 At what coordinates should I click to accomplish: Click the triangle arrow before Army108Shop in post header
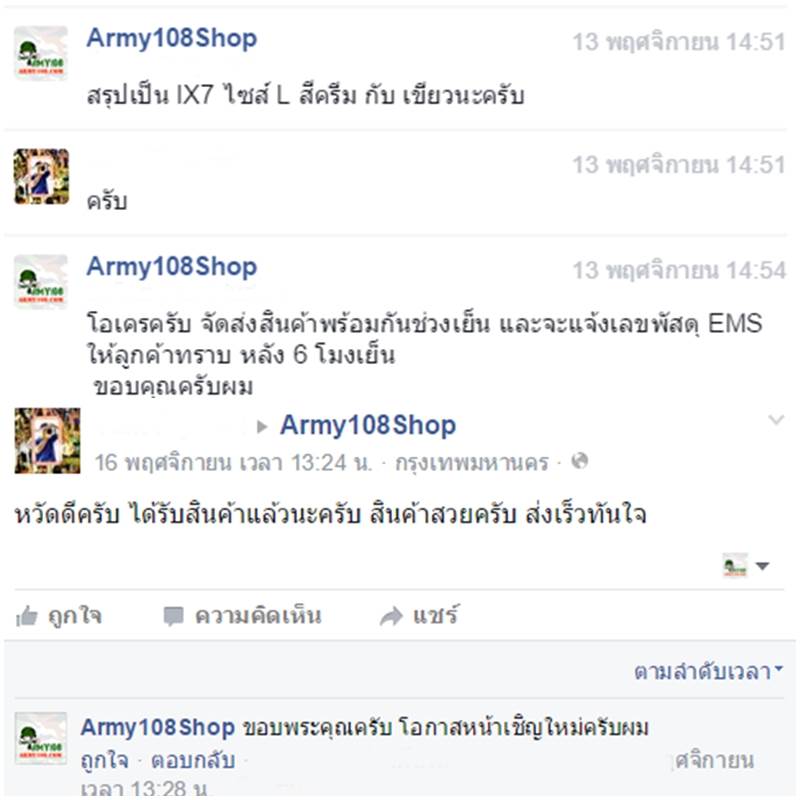click(x=262, y=427)
